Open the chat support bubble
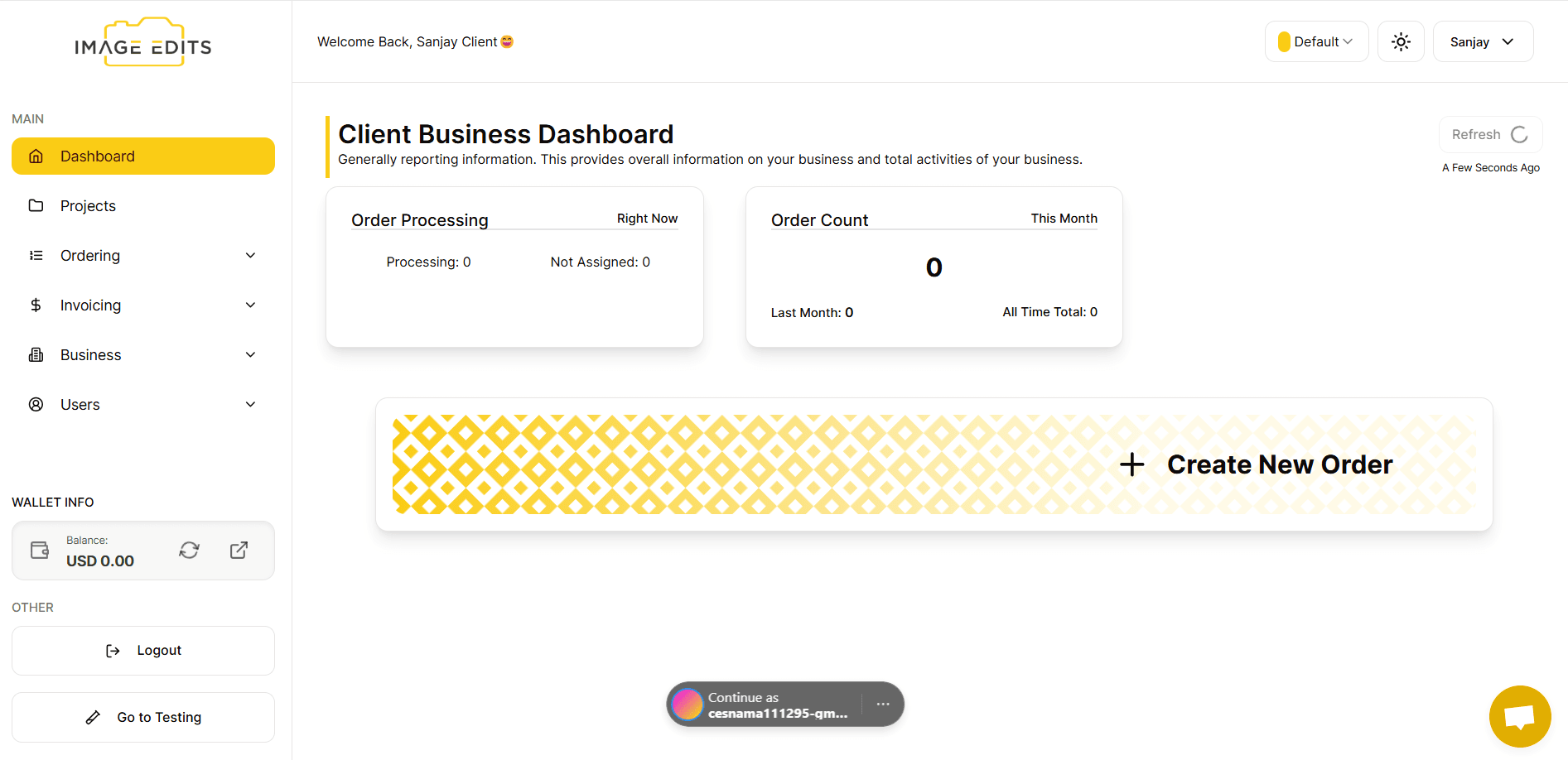1568x760 pixels. click(x=1519, y=716)
